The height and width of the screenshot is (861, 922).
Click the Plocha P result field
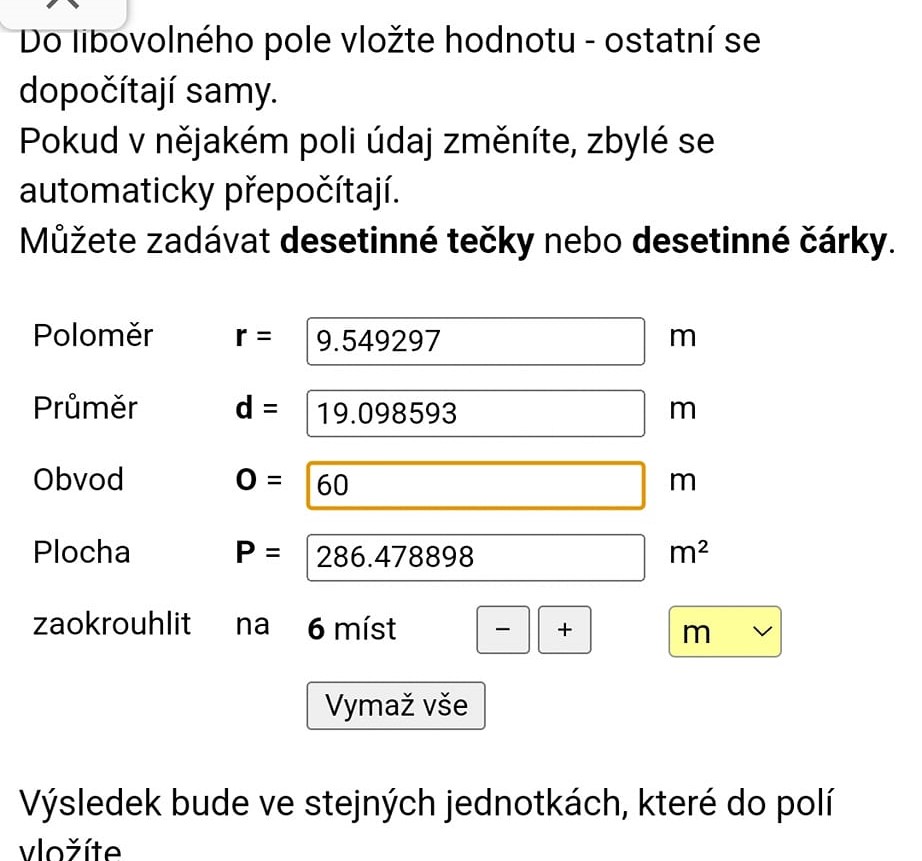pyautogui.click(x=476, y=557)
